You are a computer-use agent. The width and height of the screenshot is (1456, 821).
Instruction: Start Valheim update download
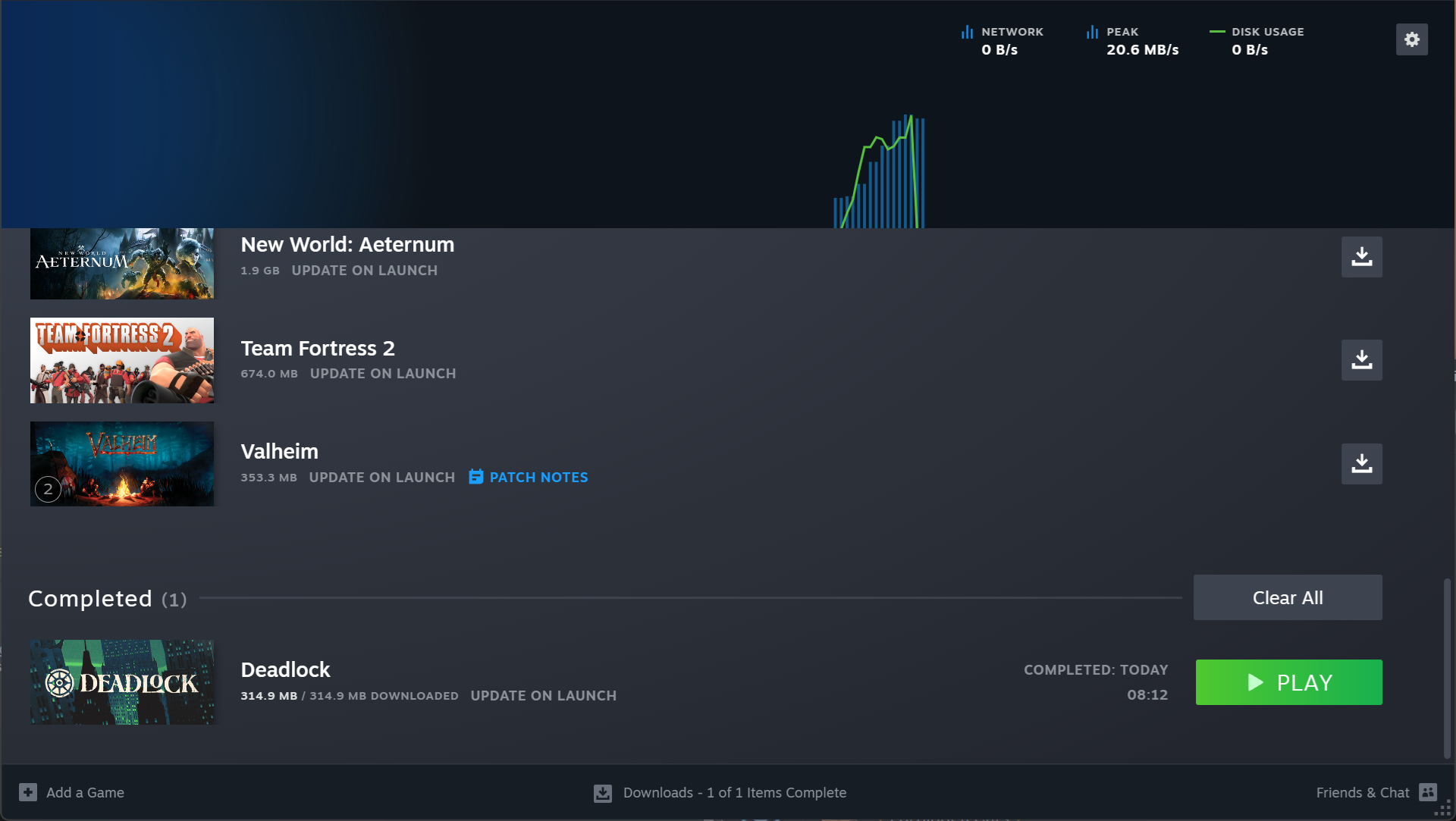[1361, 464]
